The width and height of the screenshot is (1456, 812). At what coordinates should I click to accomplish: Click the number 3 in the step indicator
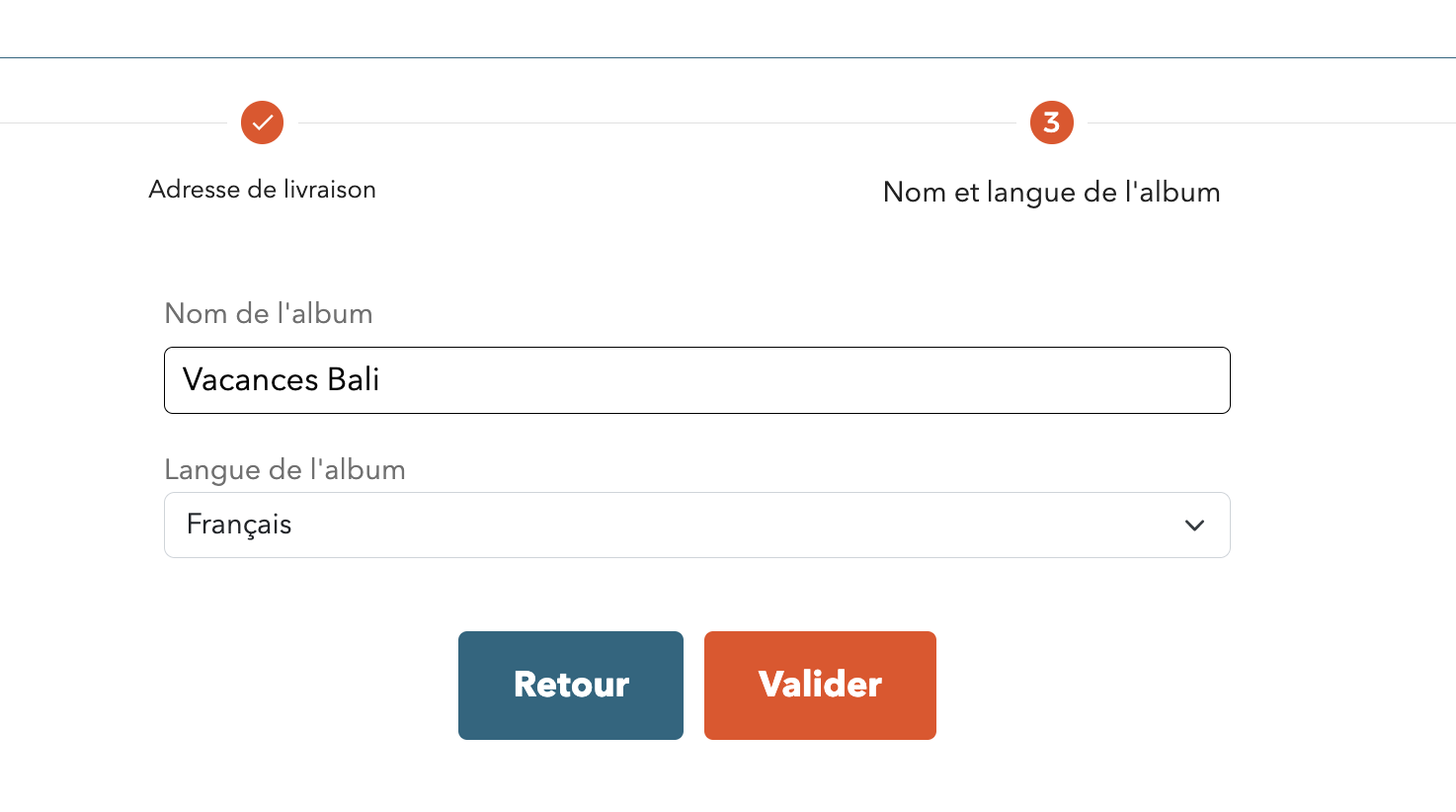(x=1051, y=122)
